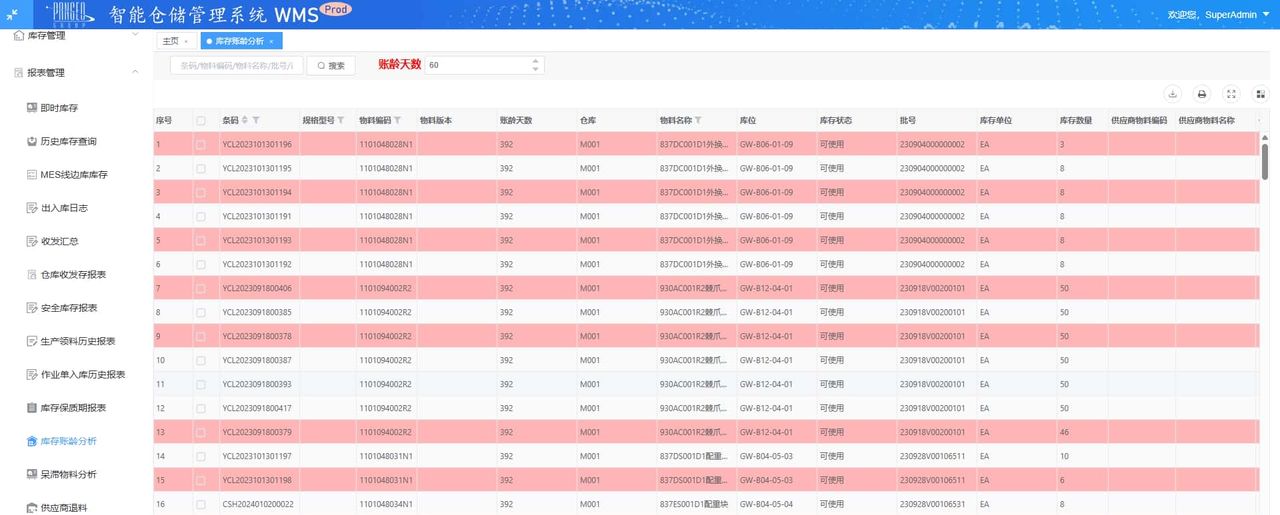Check the box for row CSH2024010200022
Viewport: 1280px width, 515px height.
coord(201,504)
